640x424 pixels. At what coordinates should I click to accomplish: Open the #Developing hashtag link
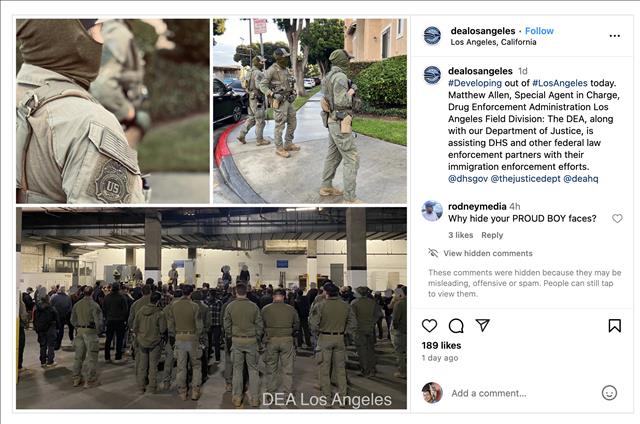(x=475, y=83)
